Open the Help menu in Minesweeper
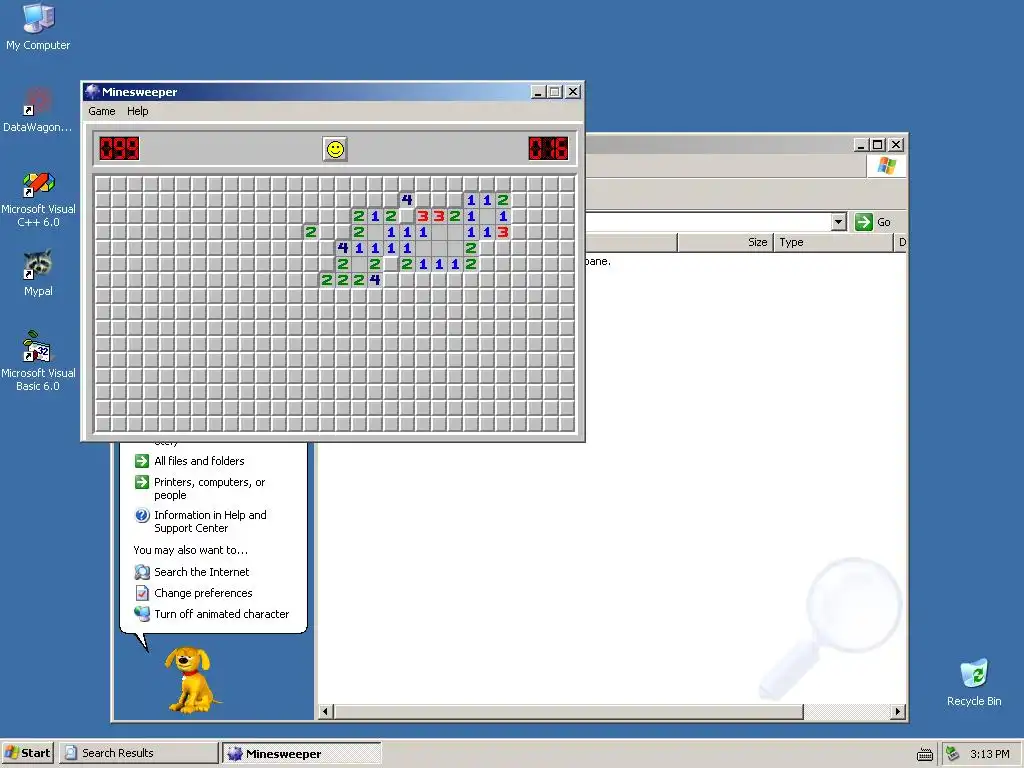The image size is (1024, 768). point(138,111)
